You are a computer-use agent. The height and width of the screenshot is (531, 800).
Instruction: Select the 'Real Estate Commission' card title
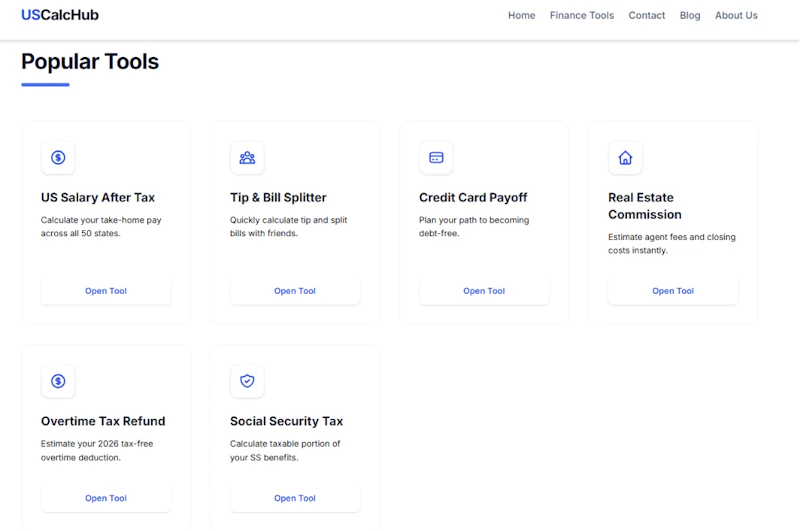click(x=645, y=206)
